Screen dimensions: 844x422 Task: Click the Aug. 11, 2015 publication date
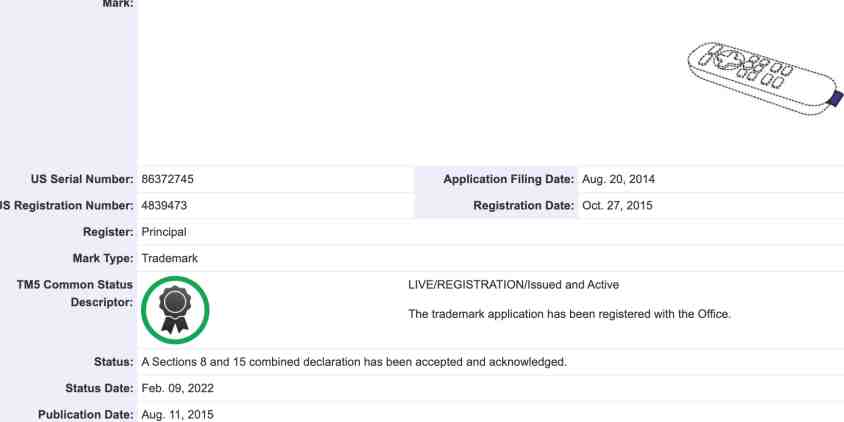(178, 414)
